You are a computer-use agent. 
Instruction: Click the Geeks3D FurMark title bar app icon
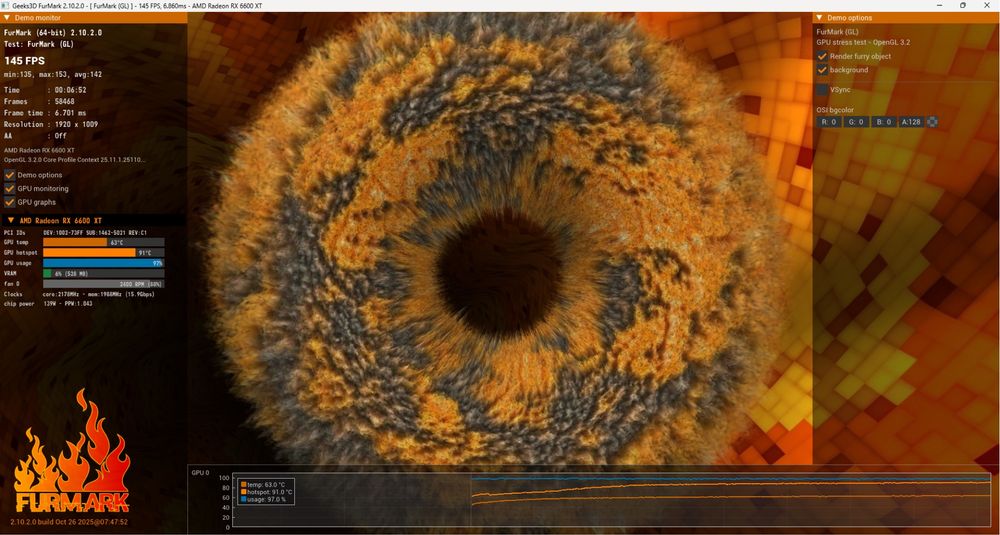[x=6, y=5]
